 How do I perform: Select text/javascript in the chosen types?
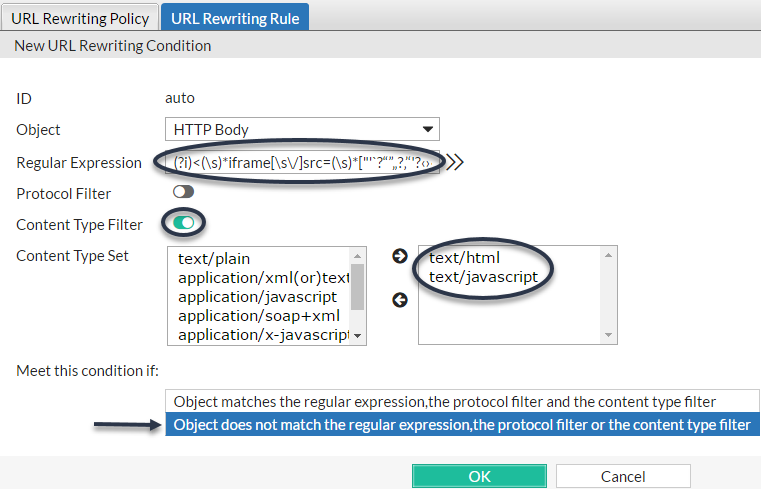pos(483,277)
